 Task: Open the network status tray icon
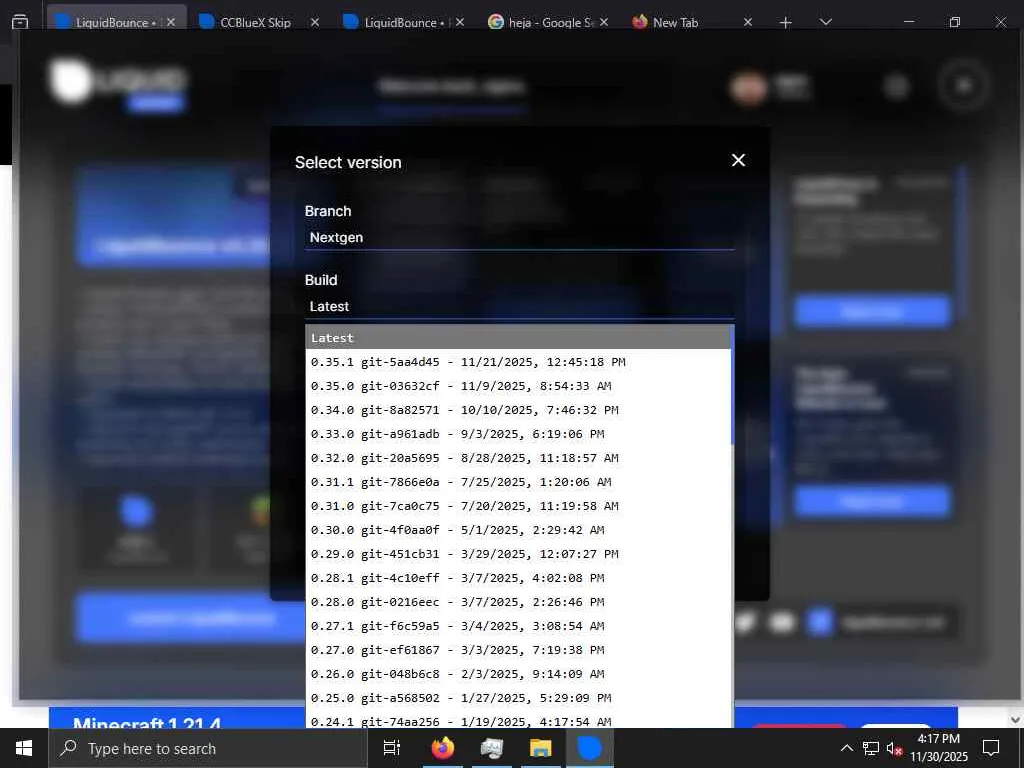click(871, 748)
